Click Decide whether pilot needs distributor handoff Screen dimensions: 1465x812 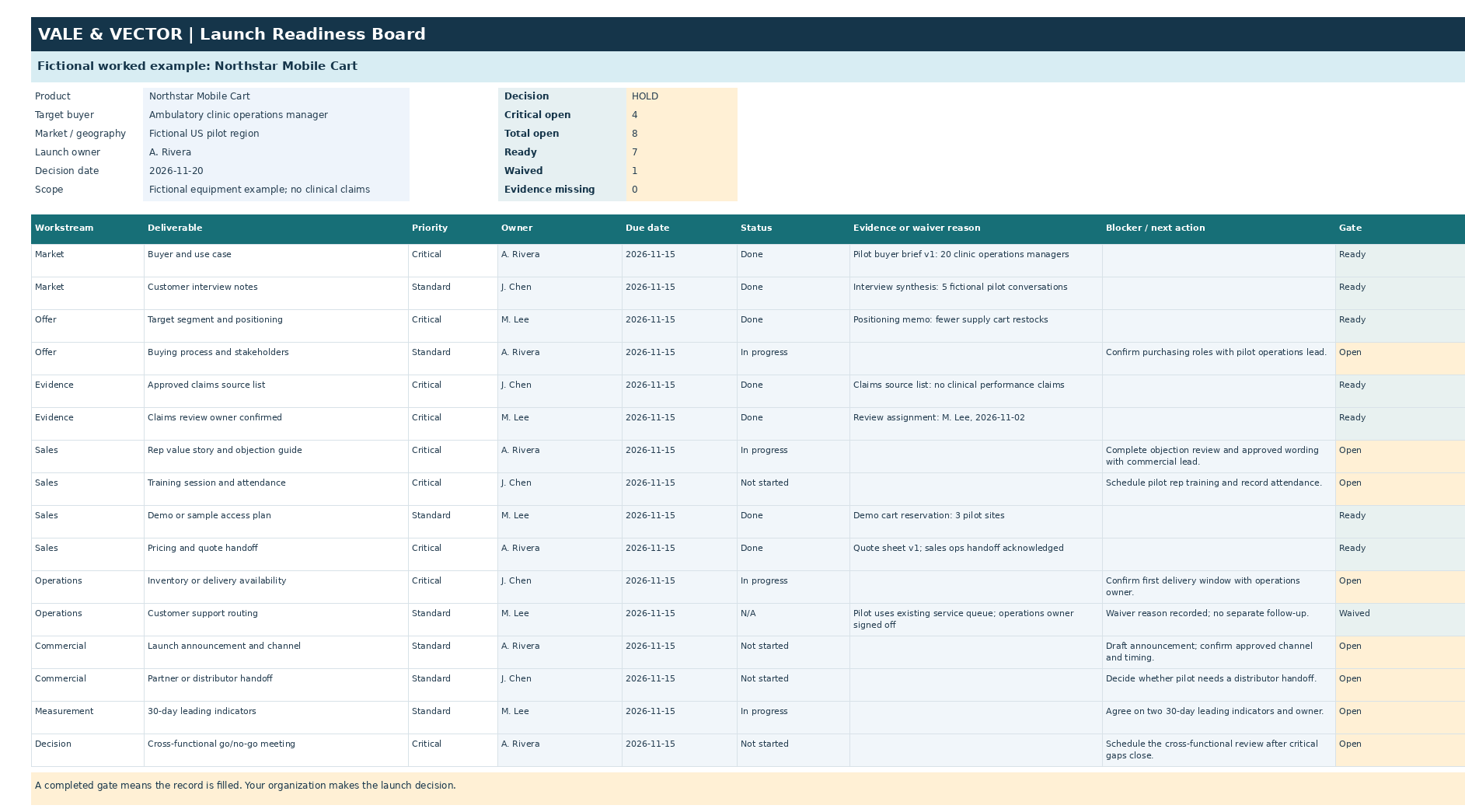pyautogui.click(x=1219, y=685)
